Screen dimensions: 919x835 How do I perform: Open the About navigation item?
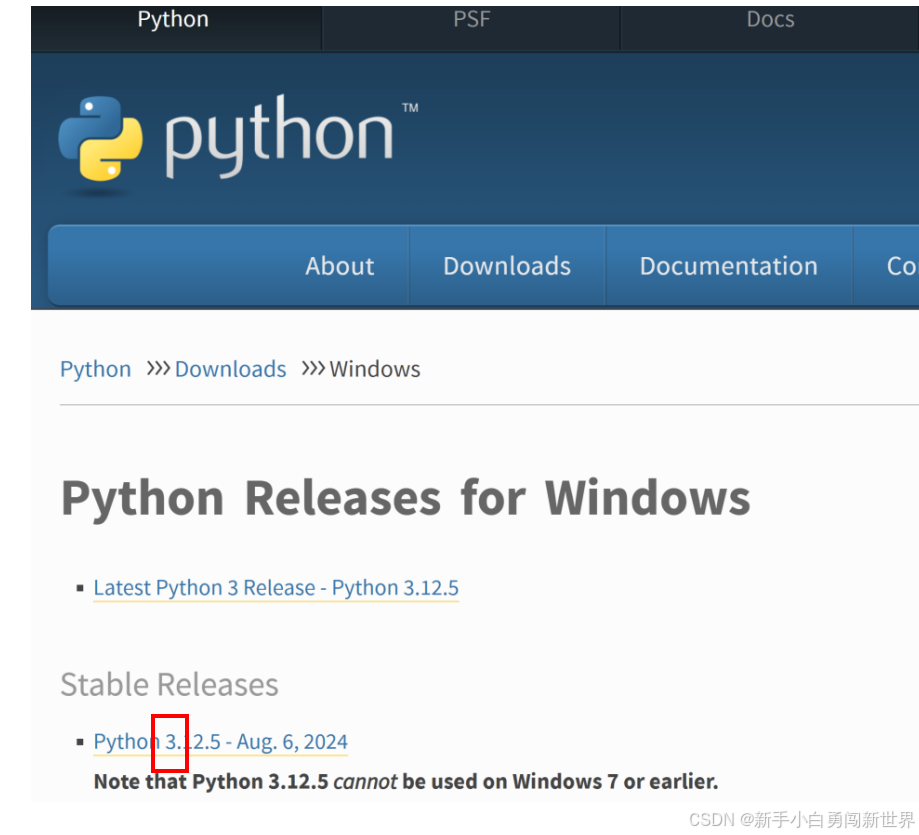[339, 265]
